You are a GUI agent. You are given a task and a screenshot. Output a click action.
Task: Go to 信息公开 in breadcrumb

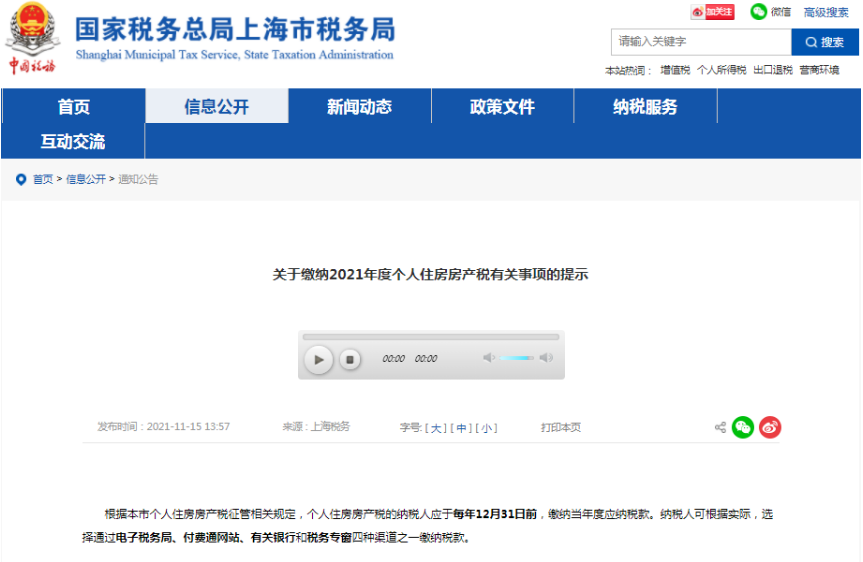86,179
